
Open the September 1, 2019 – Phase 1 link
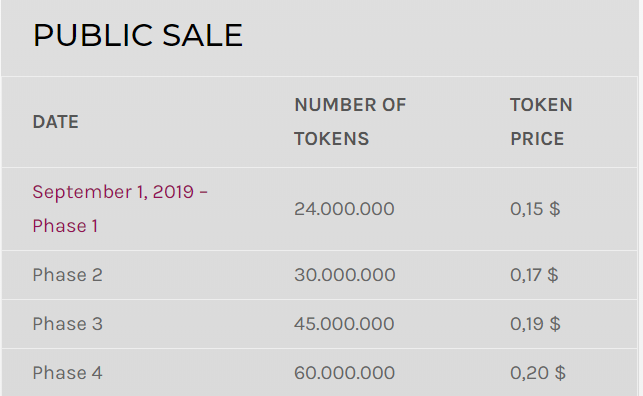[120, 209]
